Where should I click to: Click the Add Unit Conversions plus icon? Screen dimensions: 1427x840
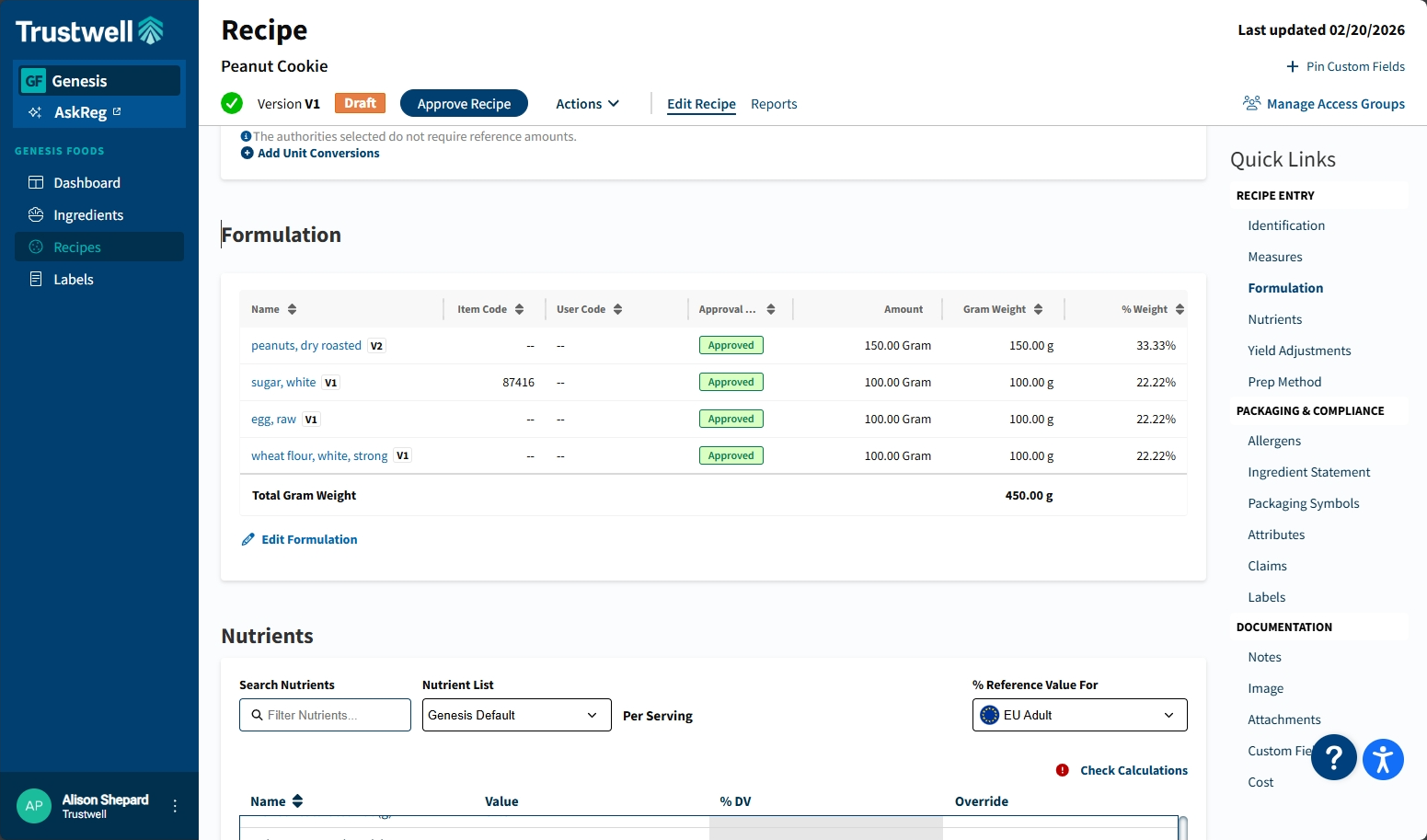(x=247, y=153)
